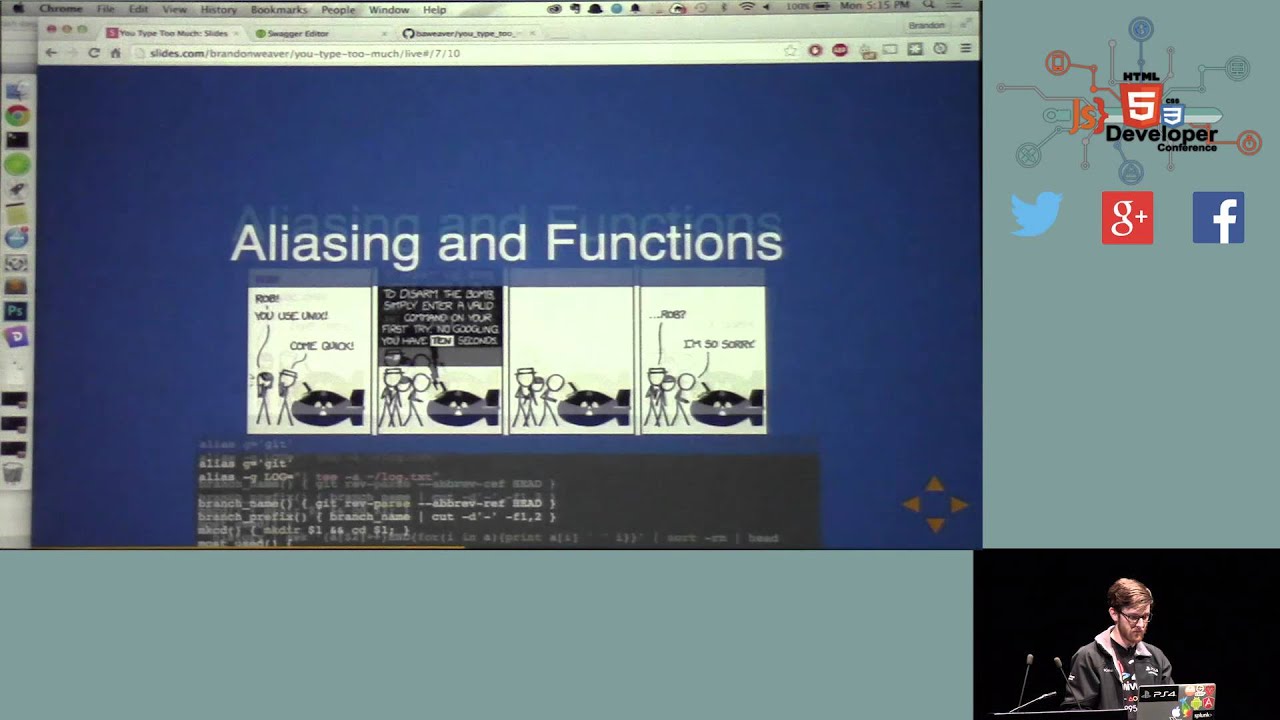Close the GitHub baweaver tab
Screen dimensions: 1280x720
[532, 33]
